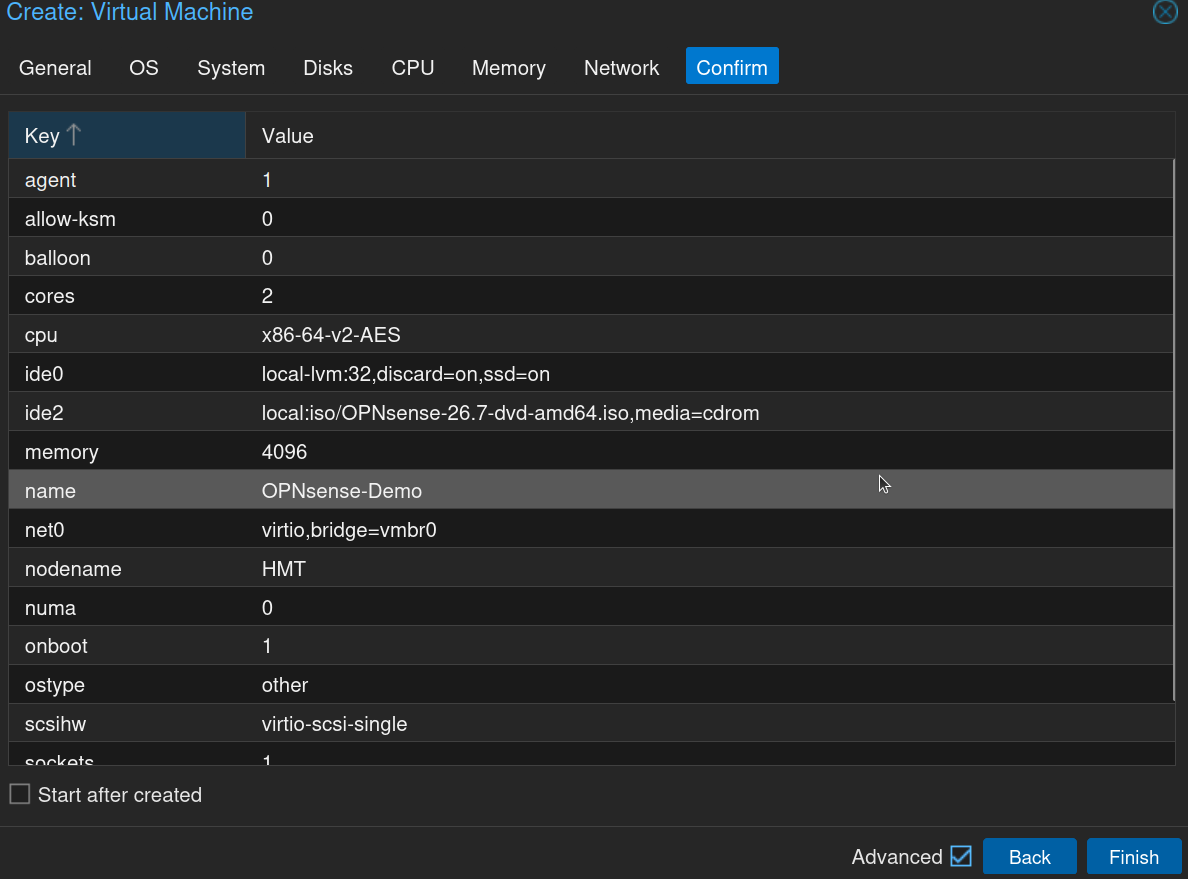Select the ide0 key cell

[x=127, y=374]
